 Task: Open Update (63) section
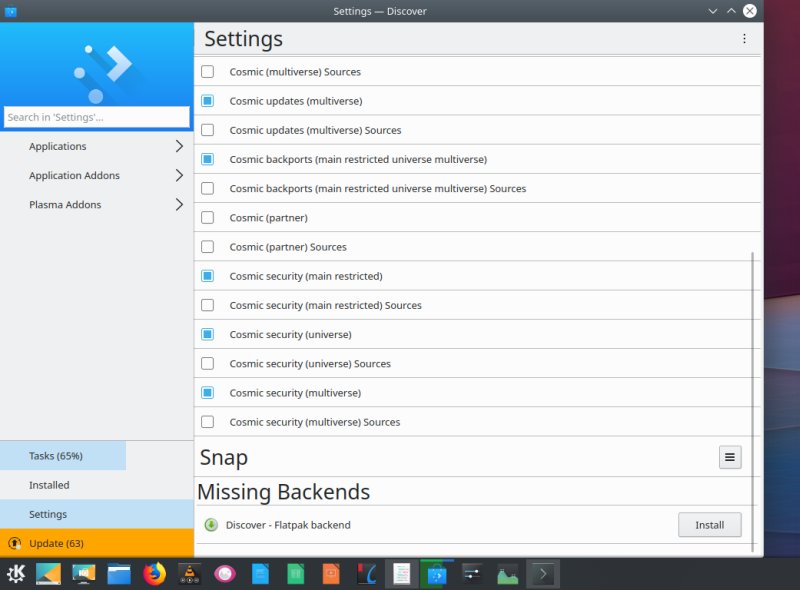[56, 543]
